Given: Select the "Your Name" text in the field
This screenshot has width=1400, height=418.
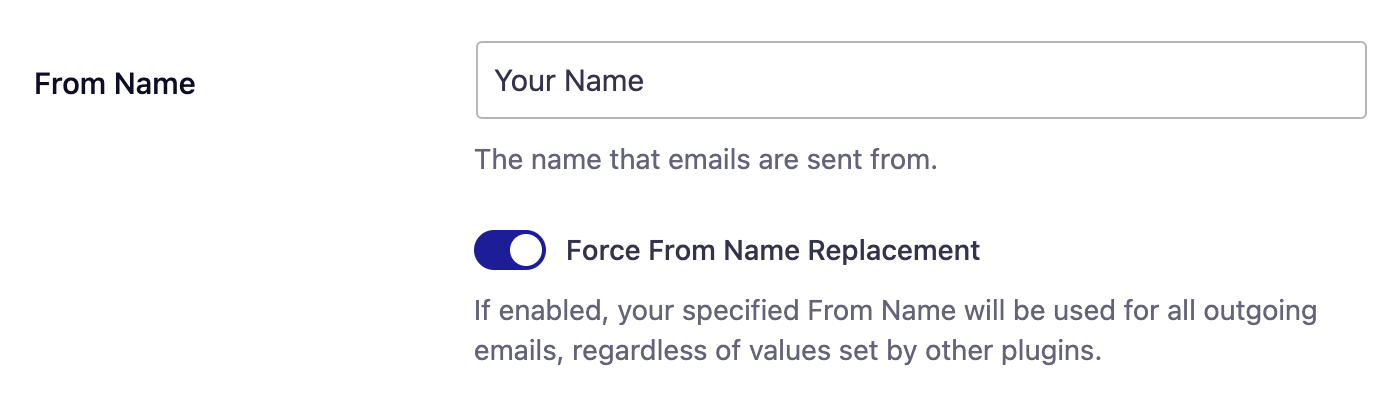Looking at the screenshot, I should 570,80.
